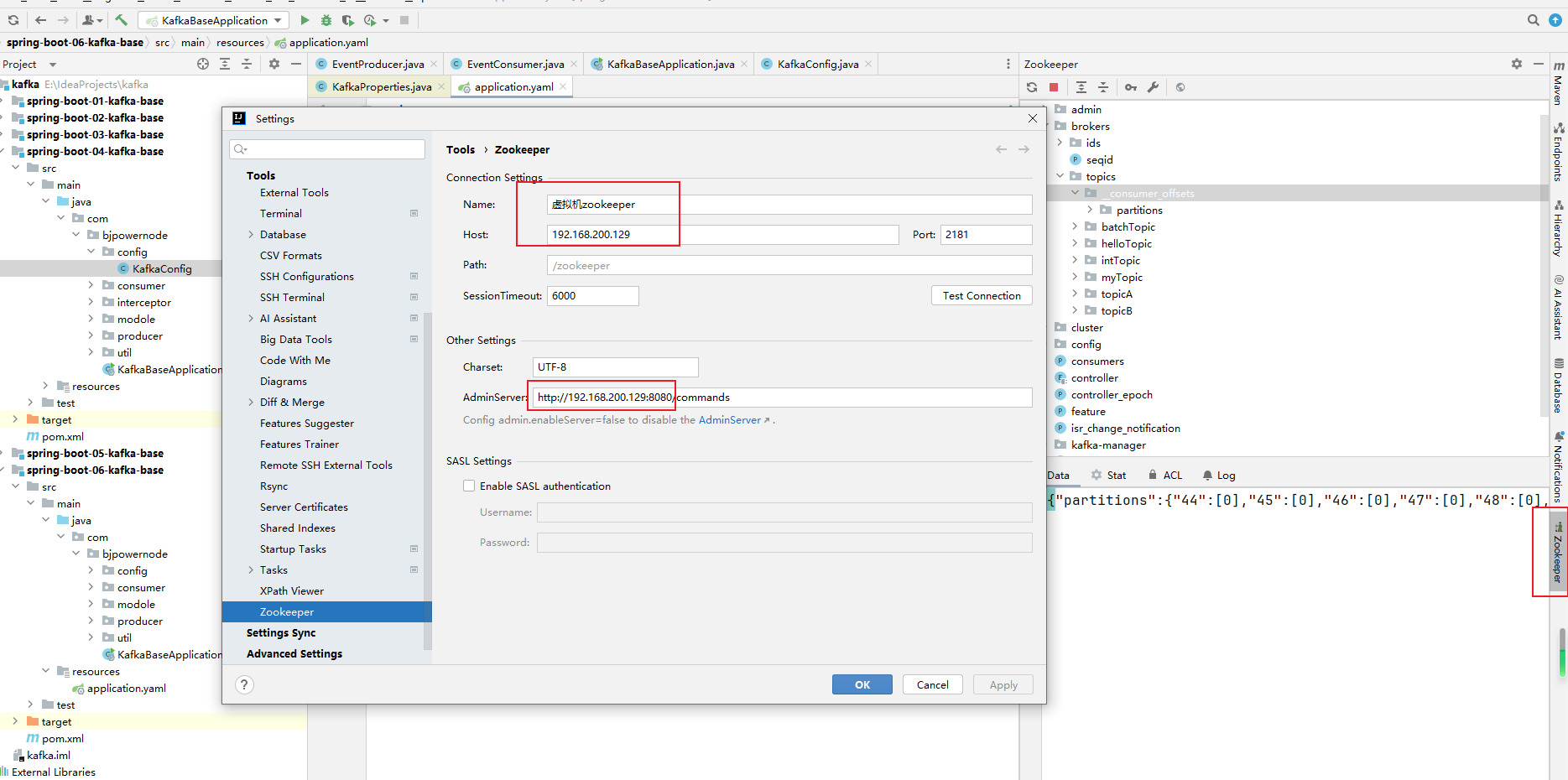Select helloTopic in the Zookeeper tree
Viewport: 1568px width, 780px height.
(1127, 244)
